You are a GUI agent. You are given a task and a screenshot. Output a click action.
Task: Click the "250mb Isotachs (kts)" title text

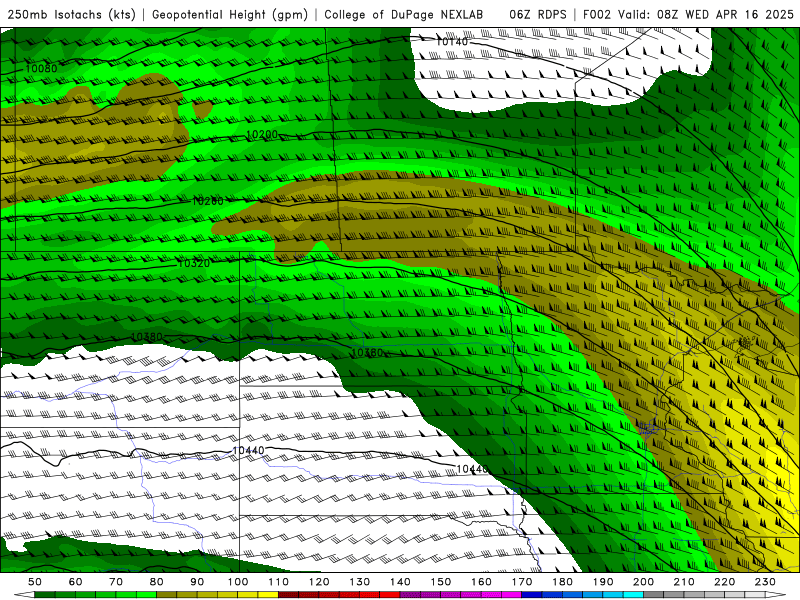click(71, 15)
